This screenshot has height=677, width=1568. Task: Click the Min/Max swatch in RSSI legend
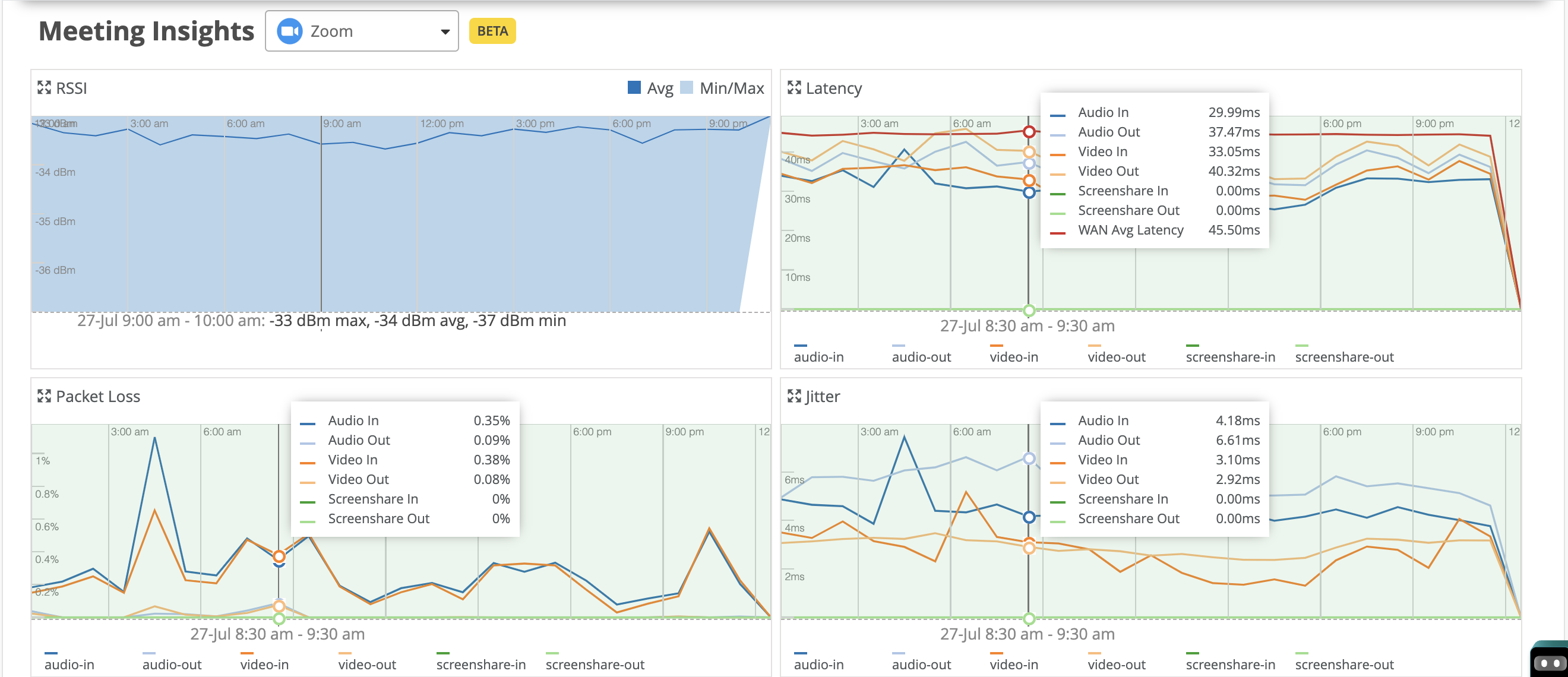(x=687, y=88)
